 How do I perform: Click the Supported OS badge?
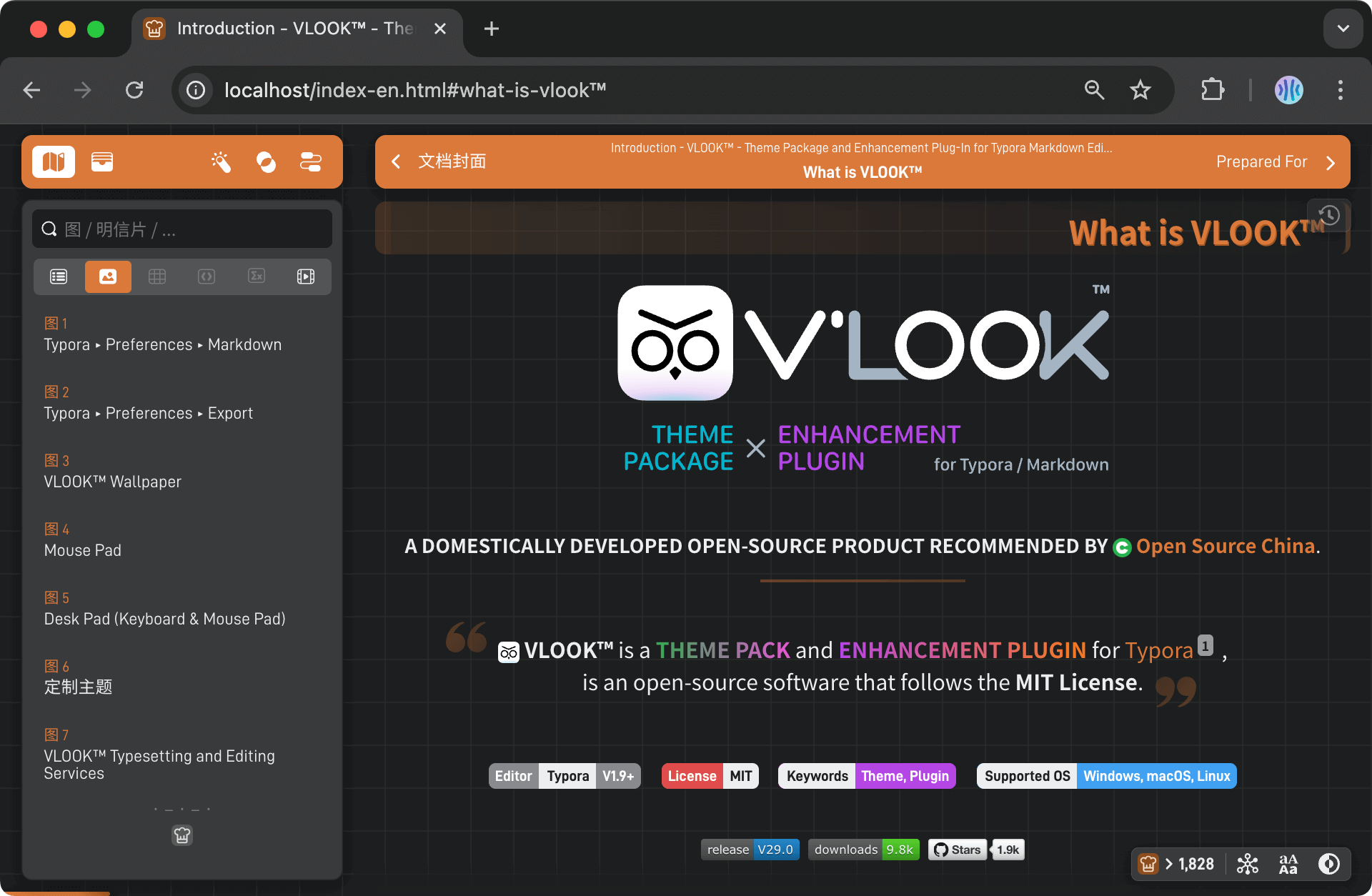pos(1107,776)
